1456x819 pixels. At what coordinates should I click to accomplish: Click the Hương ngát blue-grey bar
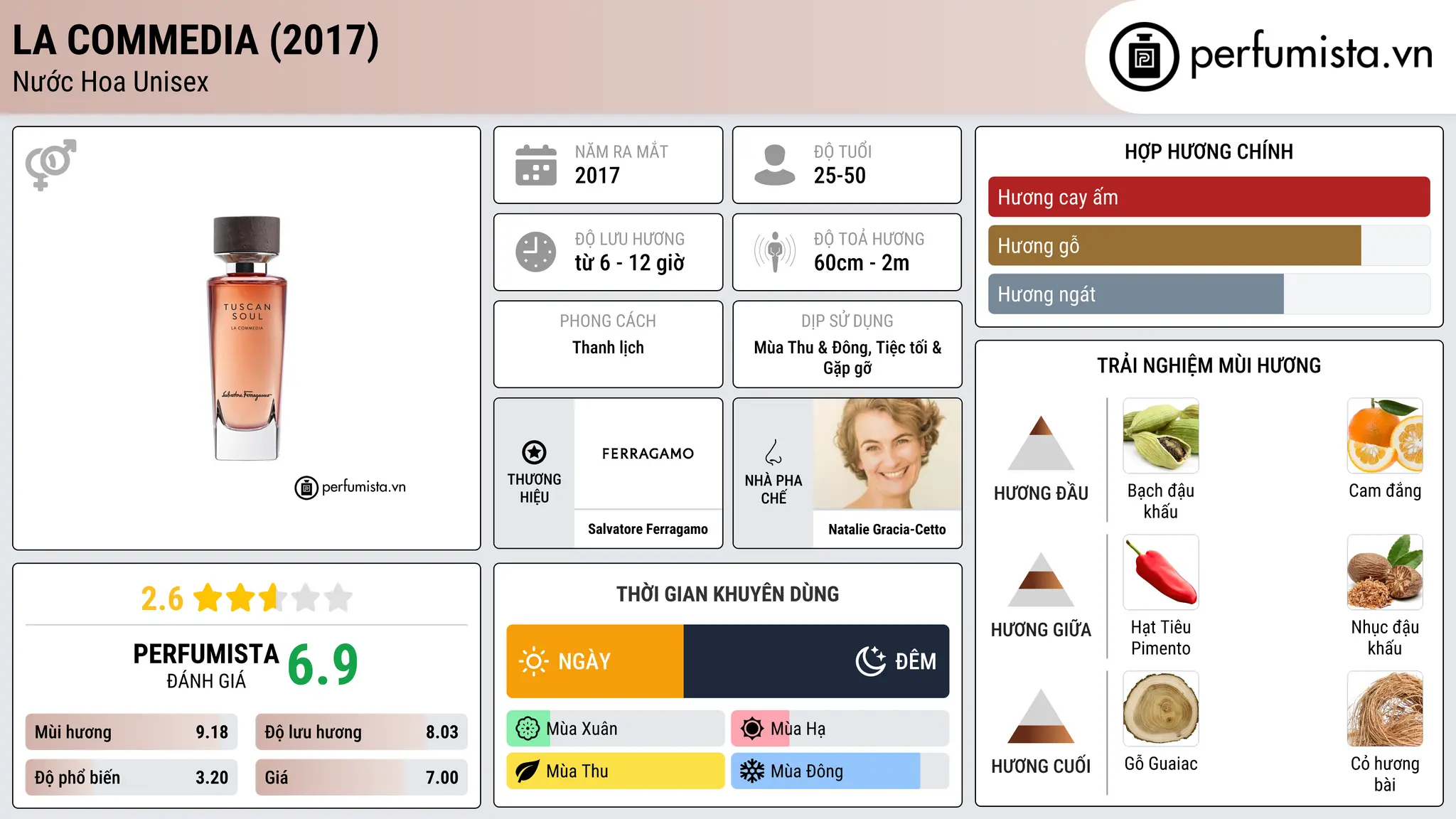coord(1136,294)
